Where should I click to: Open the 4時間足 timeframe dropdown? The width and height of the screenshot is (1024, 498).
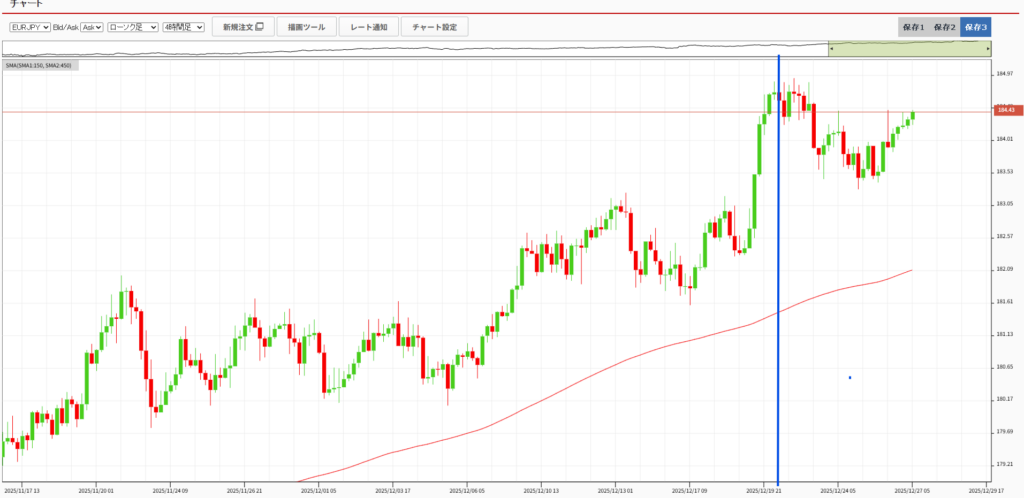click(183, 27)
